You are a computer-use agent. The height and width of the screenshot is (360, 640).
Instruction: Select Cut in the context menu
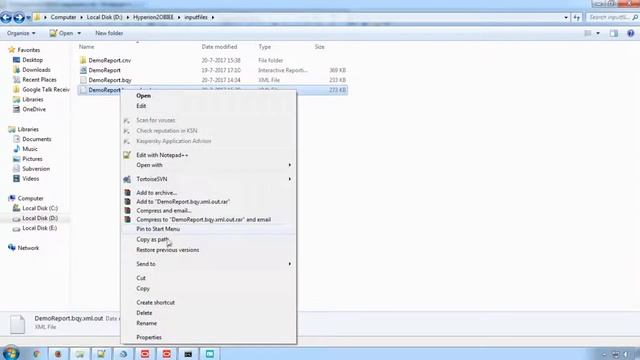click(141, 278)
